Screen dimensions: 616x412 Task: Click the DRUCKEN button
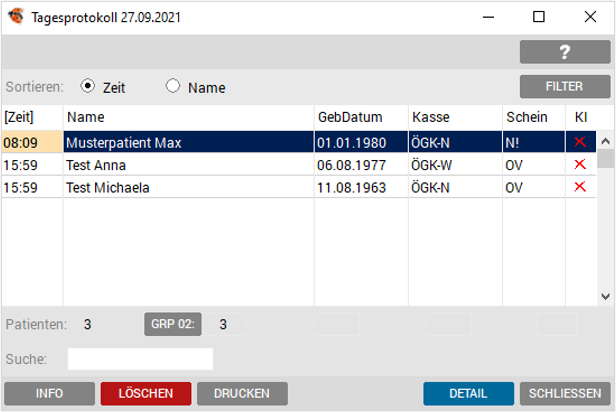tap(242, 393)
